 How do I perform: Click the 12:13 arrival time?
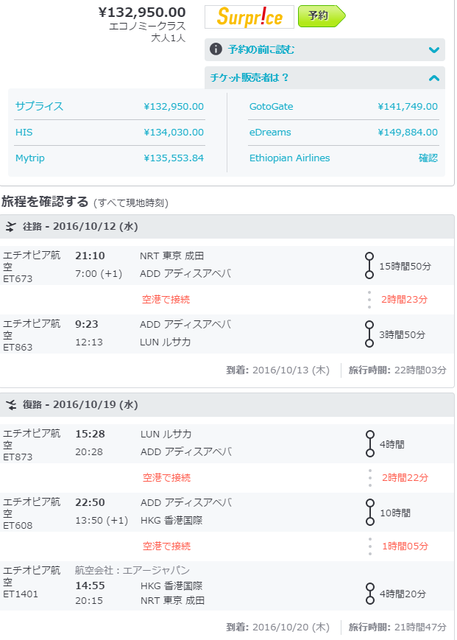pos(89,342)
